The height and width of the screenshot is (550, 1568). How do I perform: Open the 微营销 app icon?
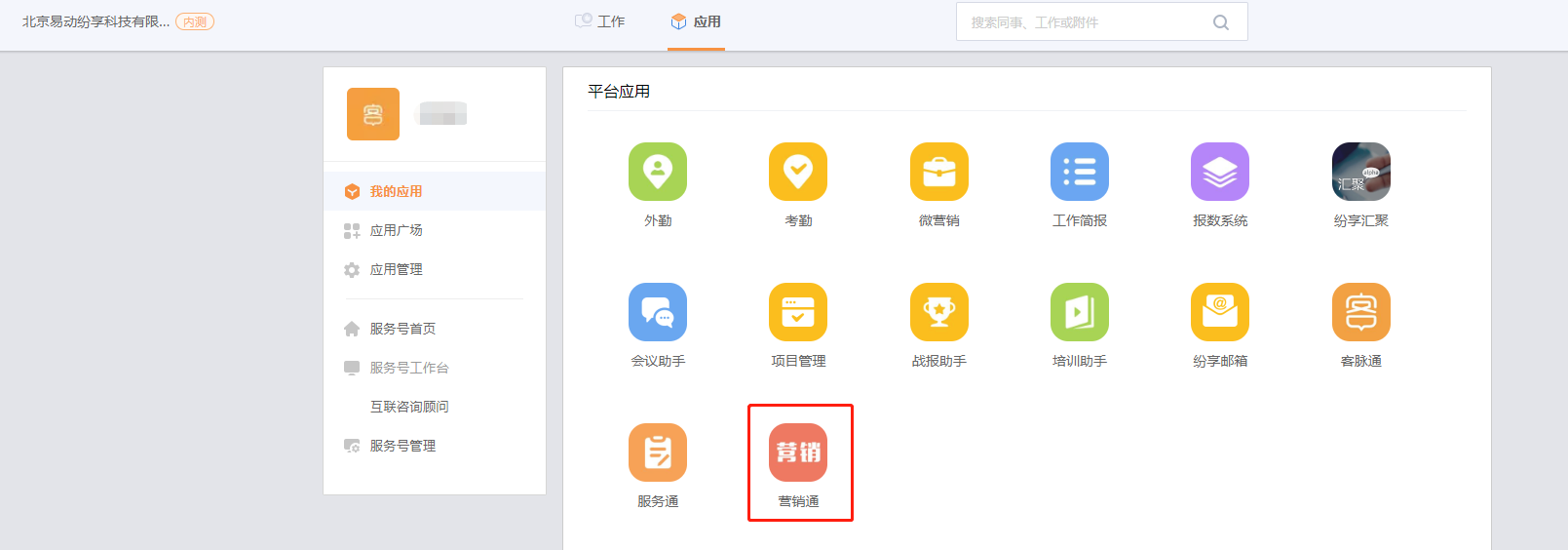click(938, 172)
